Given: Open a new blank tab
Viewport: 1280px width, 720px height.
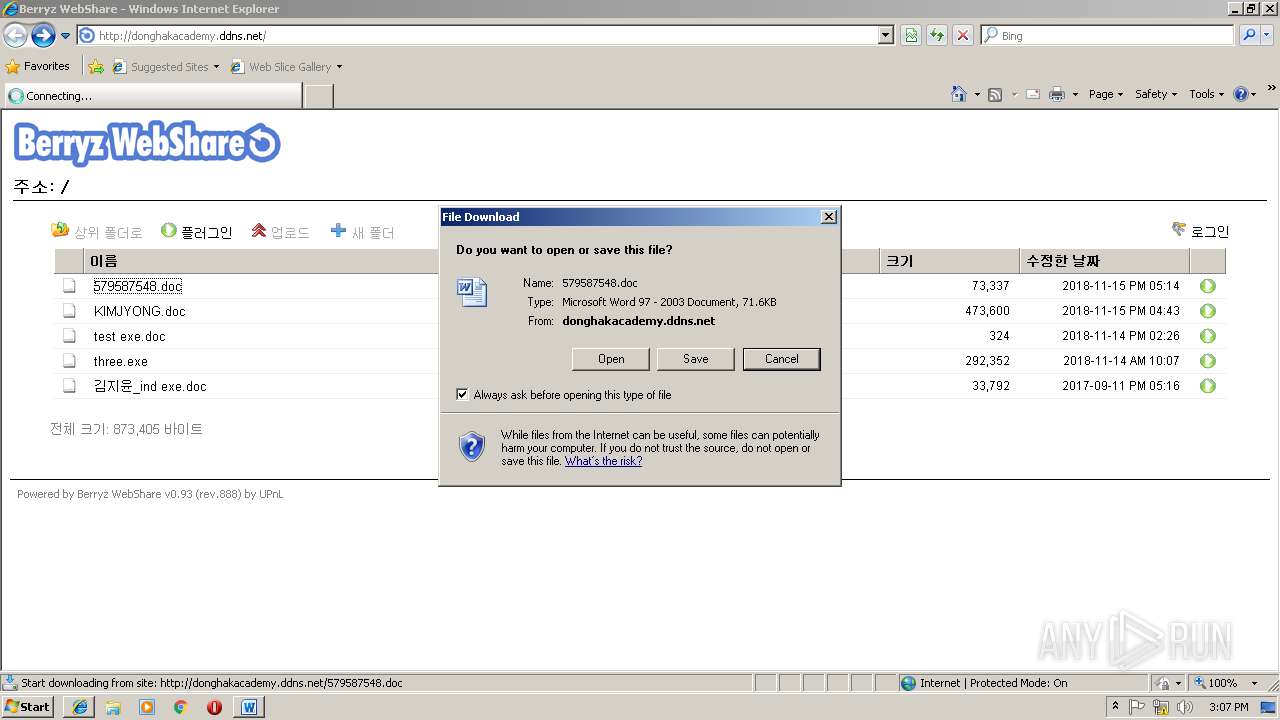Looking at the screenshot, I should (318, 96).
